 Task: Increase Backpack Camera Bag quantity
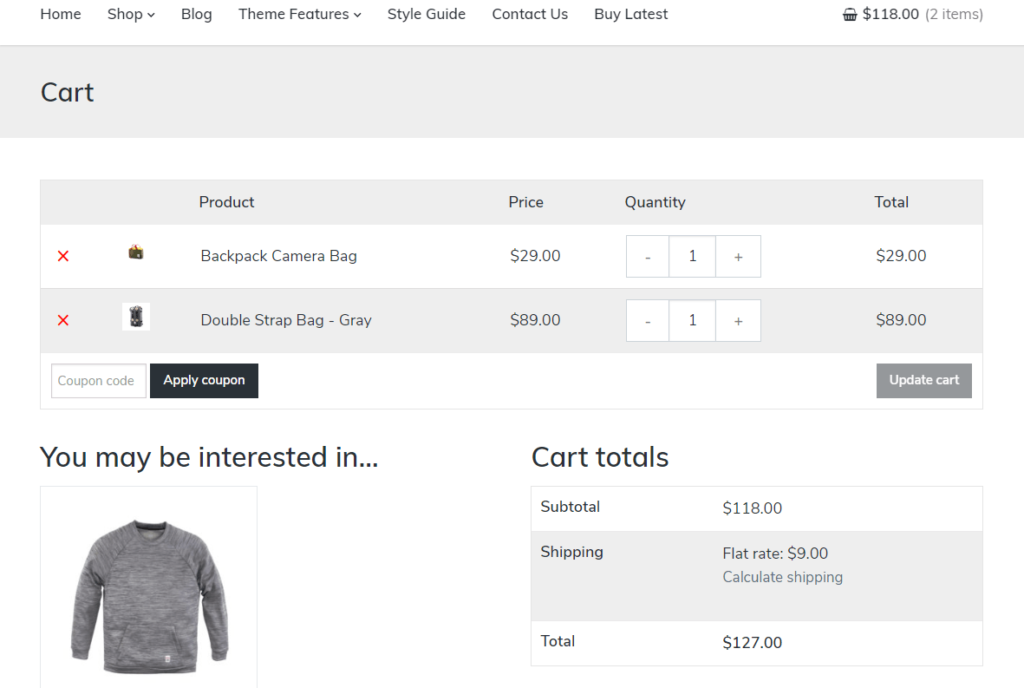[738, 257]
